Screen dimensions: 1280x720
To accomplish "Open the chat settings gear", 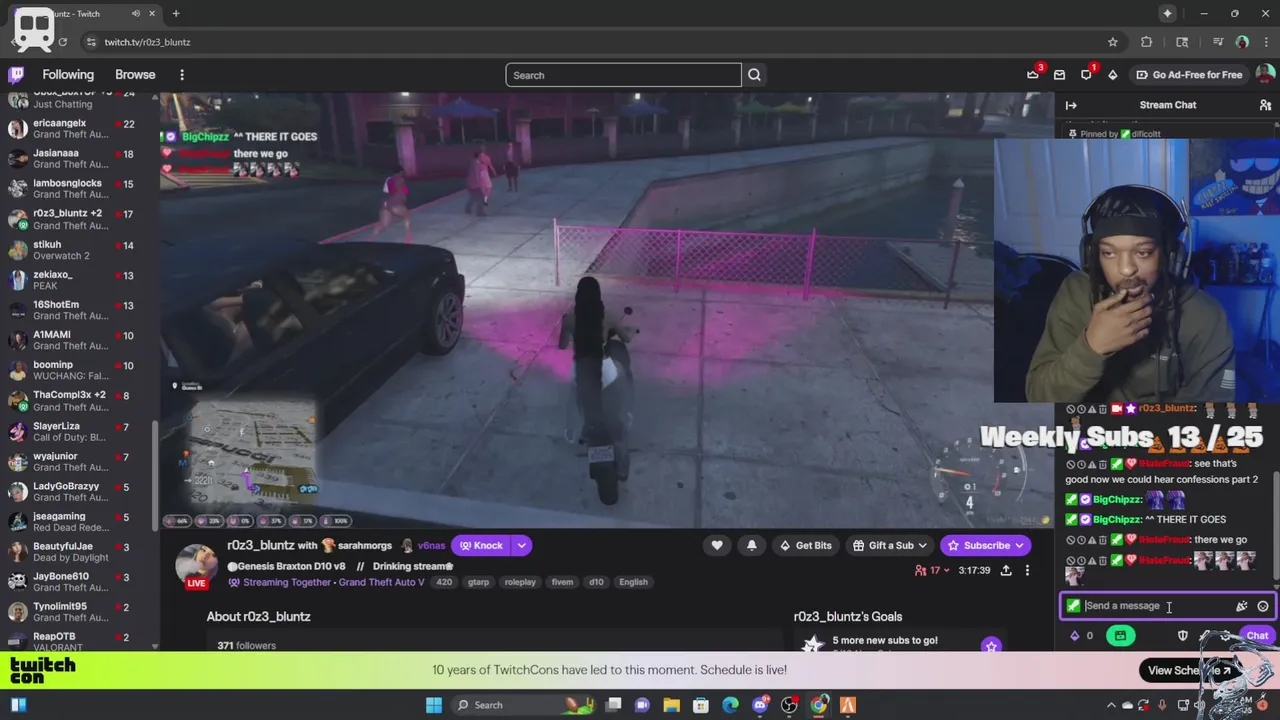I will [1226, 636].
